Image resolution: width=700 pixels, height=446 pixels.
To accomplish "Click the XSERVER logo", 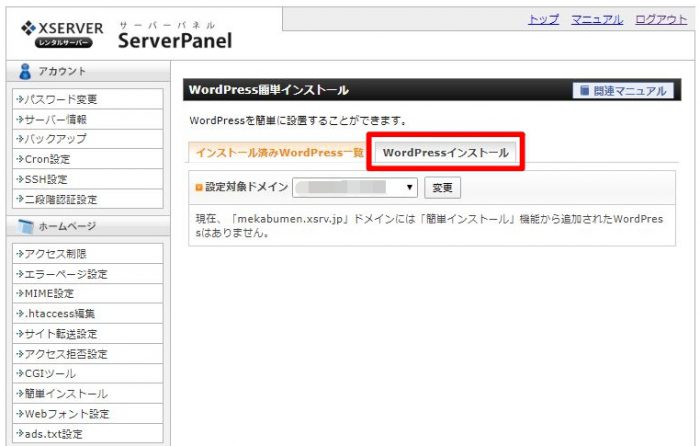I will [x=62, y=33].
